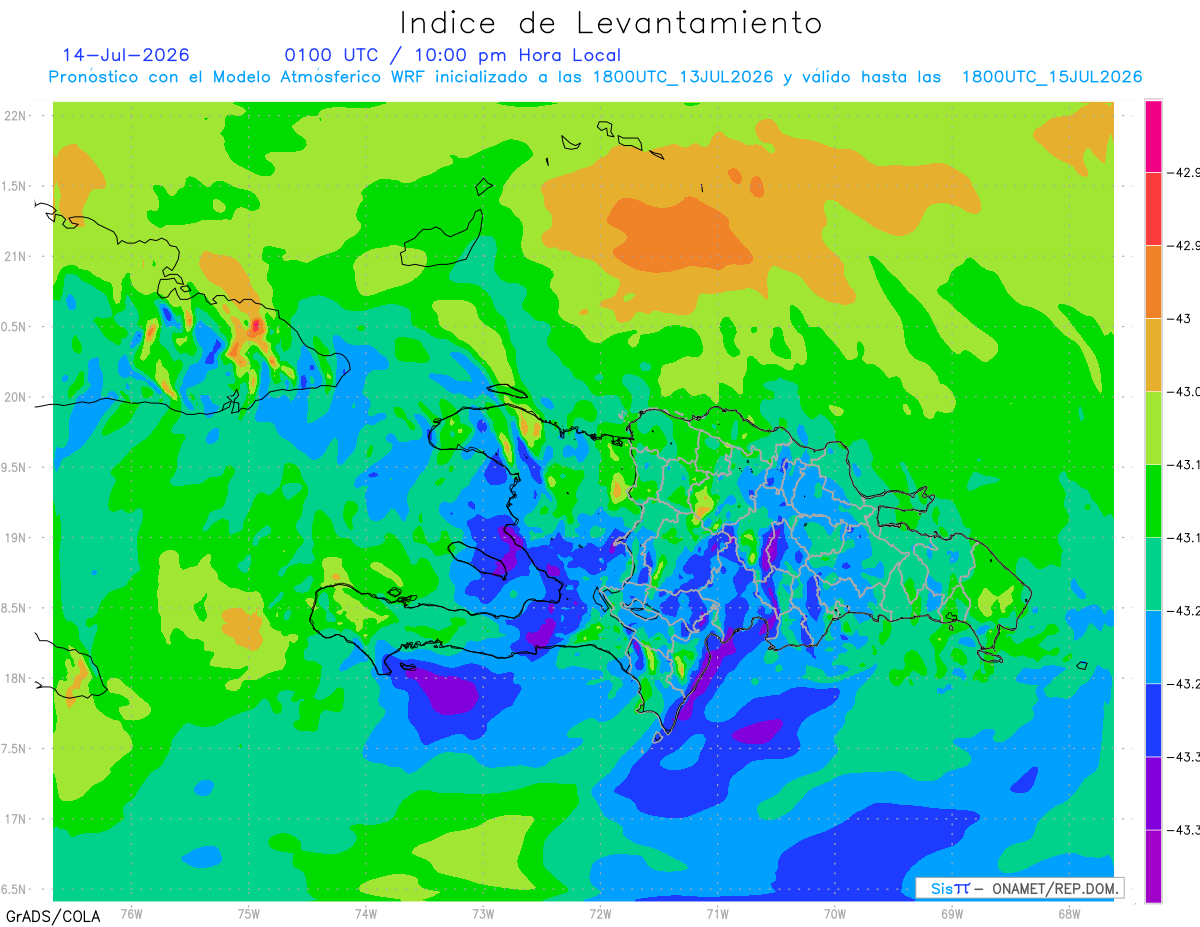Click the title 'Indice de Levantamiento'
The height and width of the screenshot is (927, 1200).
coord(610,23)
